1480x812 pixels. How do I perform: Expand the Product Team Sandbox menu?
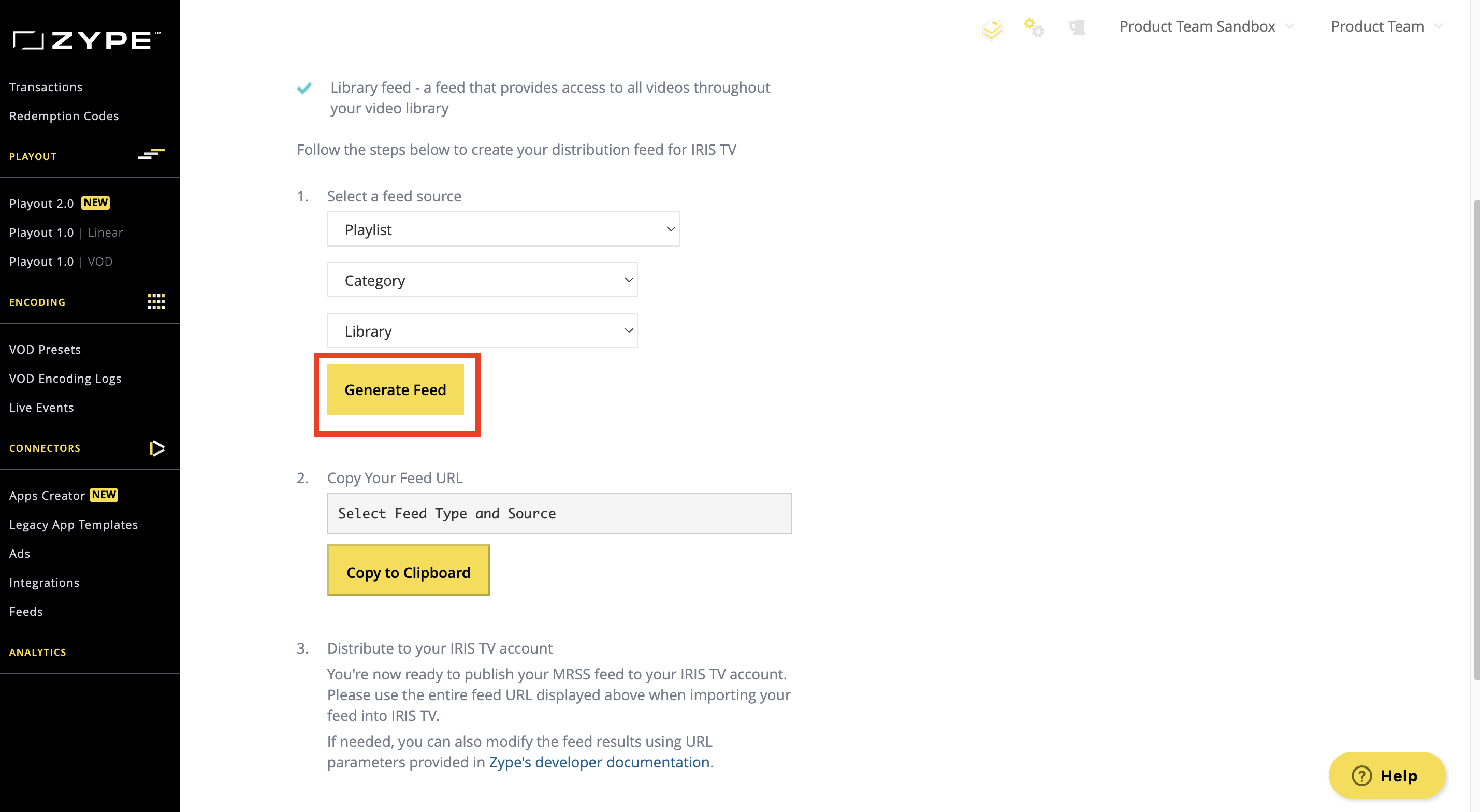pos(1206,26)
